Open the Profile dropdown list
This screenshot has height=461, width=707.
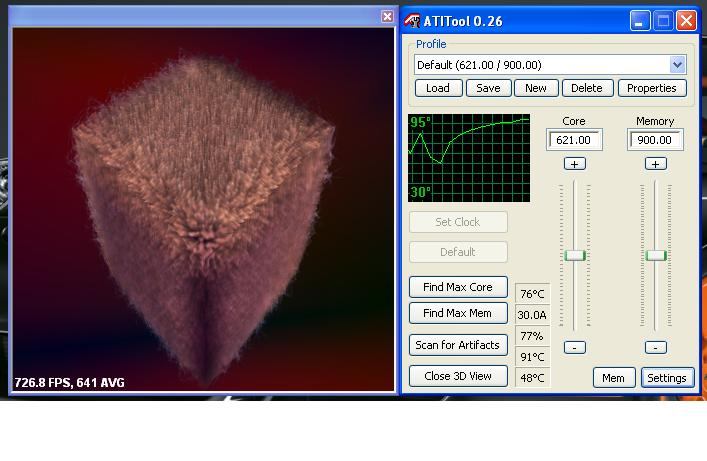(677, 65)
